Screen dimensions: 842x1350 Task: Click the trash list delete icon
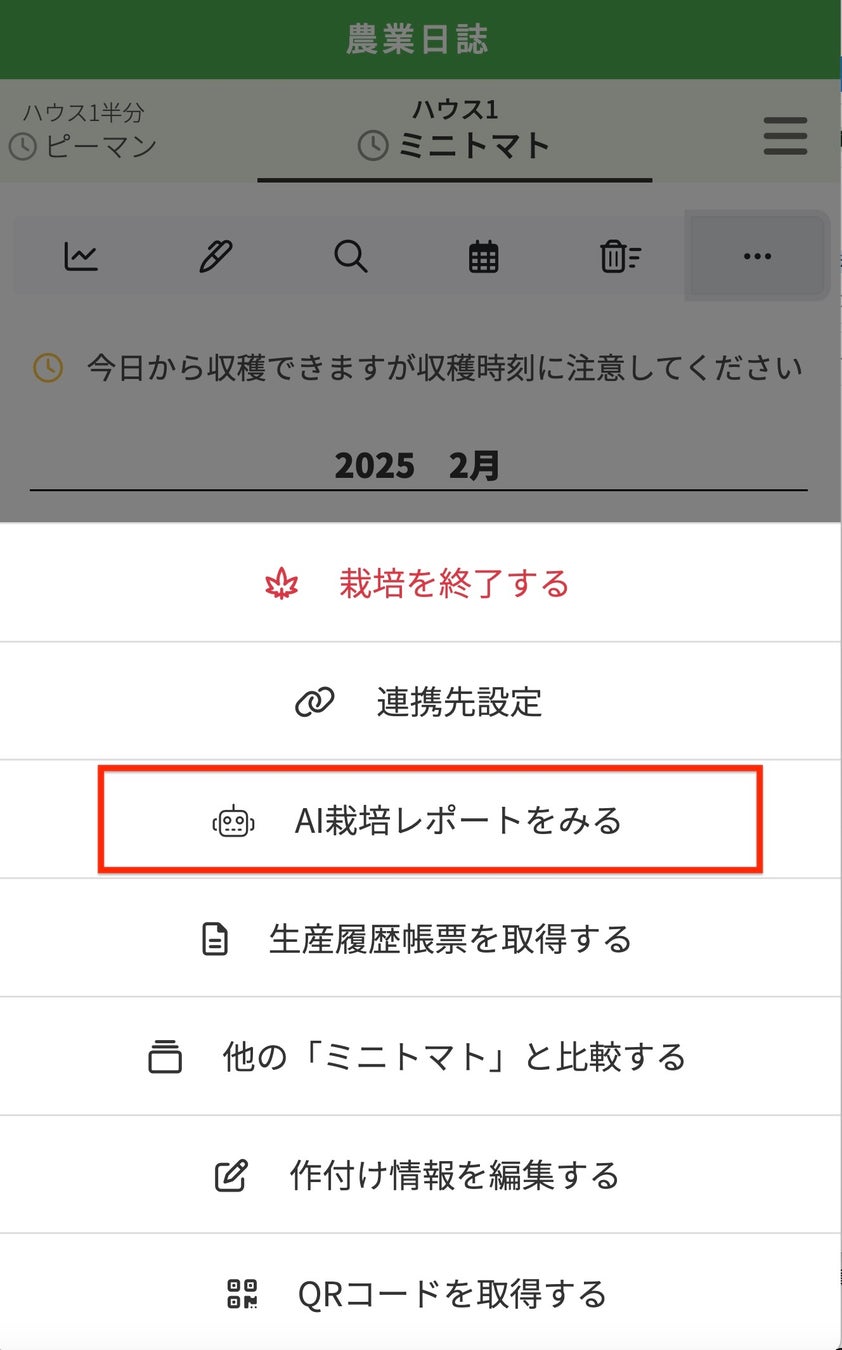[620, 257]
